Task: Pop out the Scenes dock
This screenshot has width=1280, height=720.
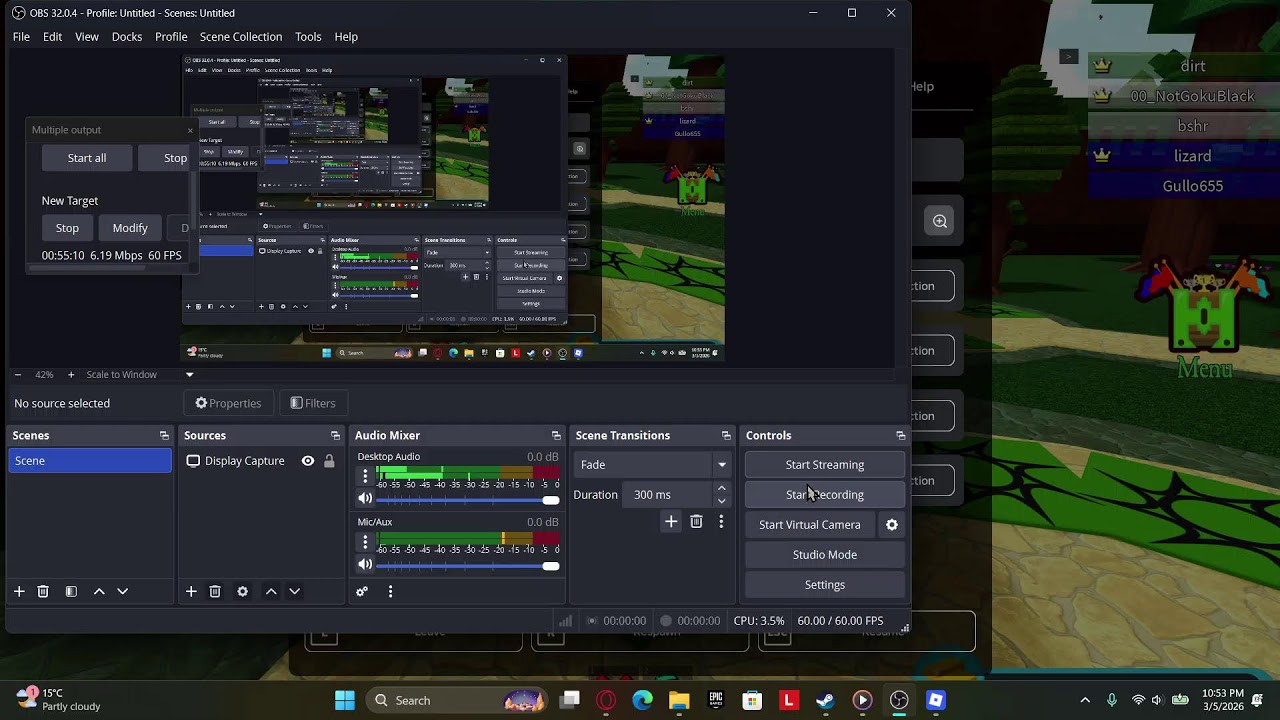Action: [164, 435]
